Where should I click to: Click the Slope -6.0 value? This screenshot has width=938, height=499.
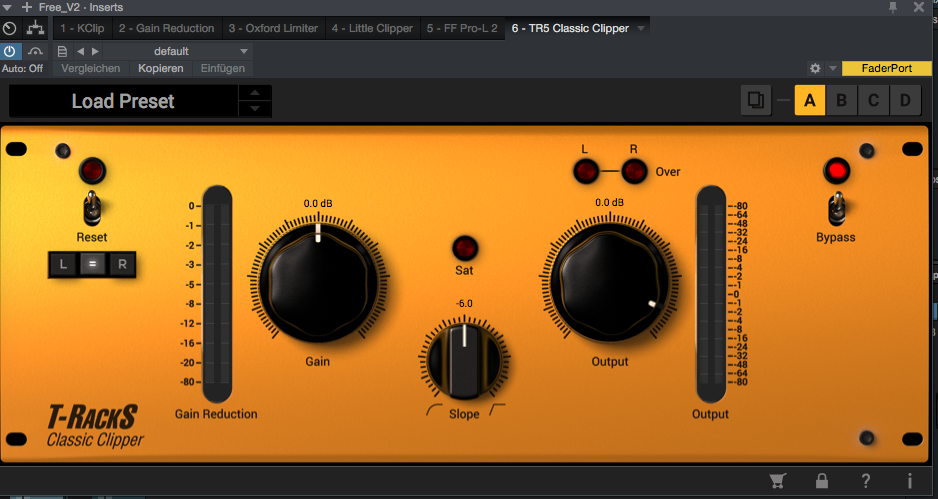point(464,304)
